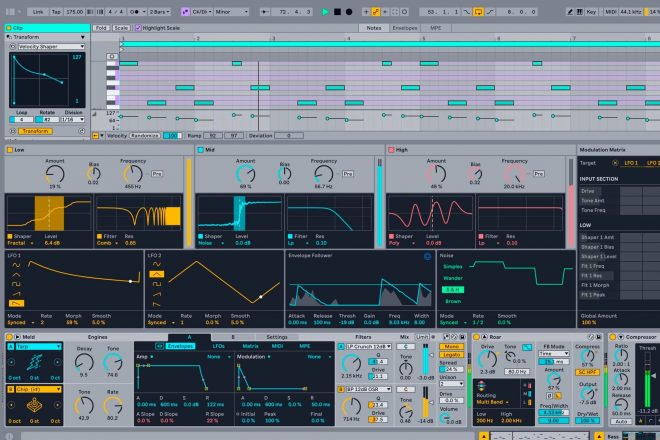Click the Follow playback arrow icon
The image size is (660, 440).
(265, 12)
